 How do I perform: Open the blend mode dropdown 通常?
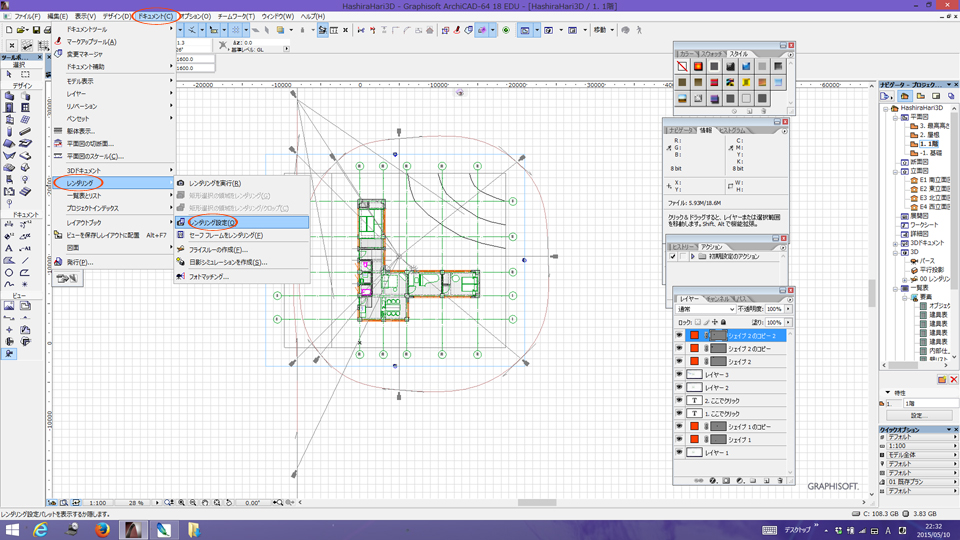coord(706,309)
